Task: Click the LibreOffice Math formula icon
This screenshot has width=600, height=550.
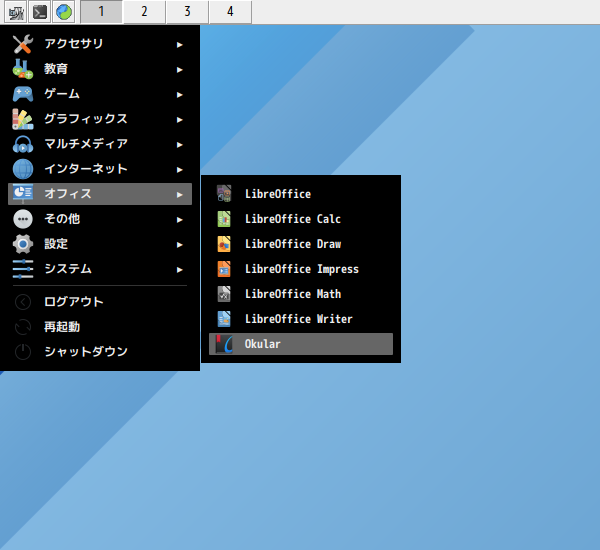Action: click(224, 294)
